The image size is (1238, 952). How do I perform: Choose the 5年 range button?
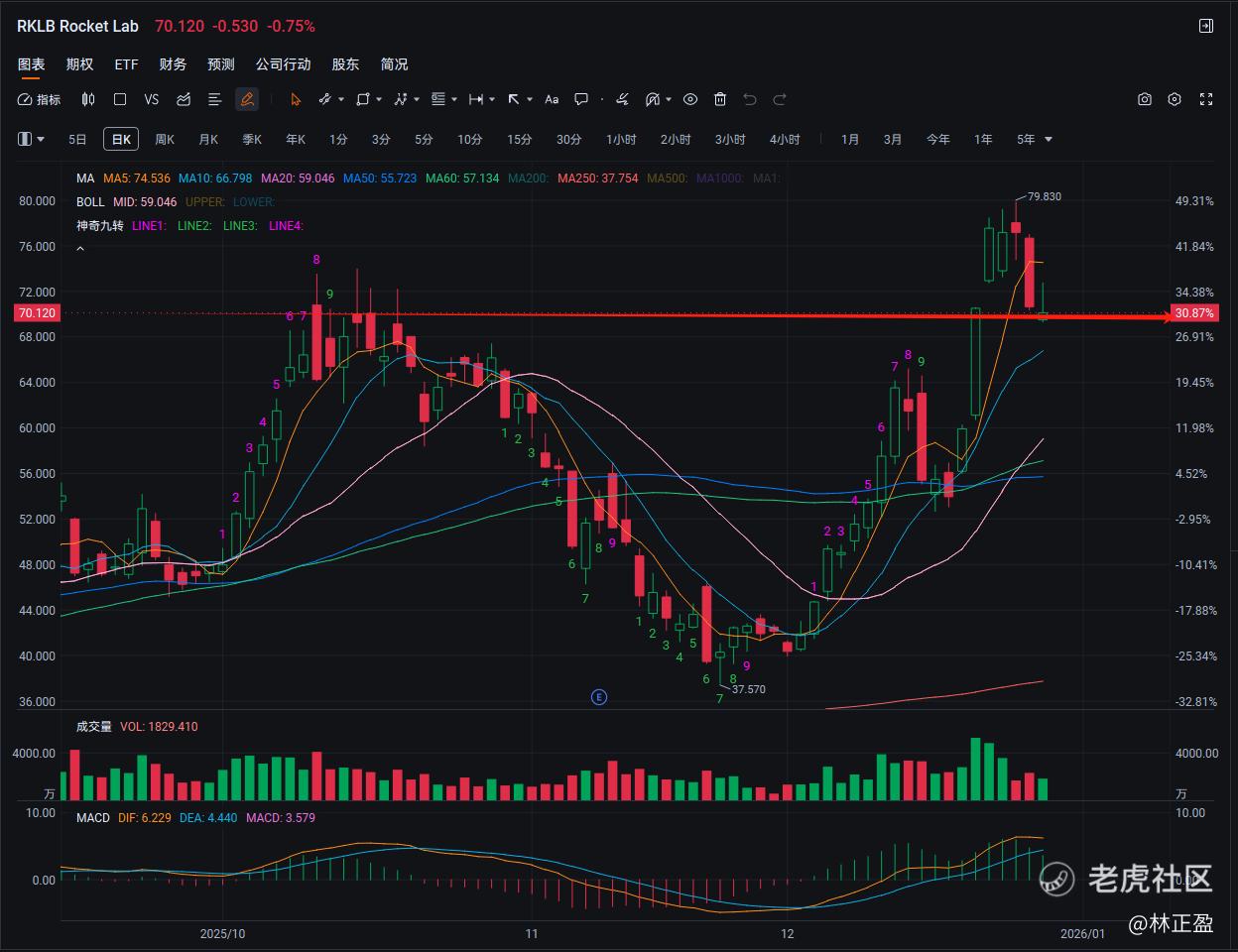(x=1026, y=140)
